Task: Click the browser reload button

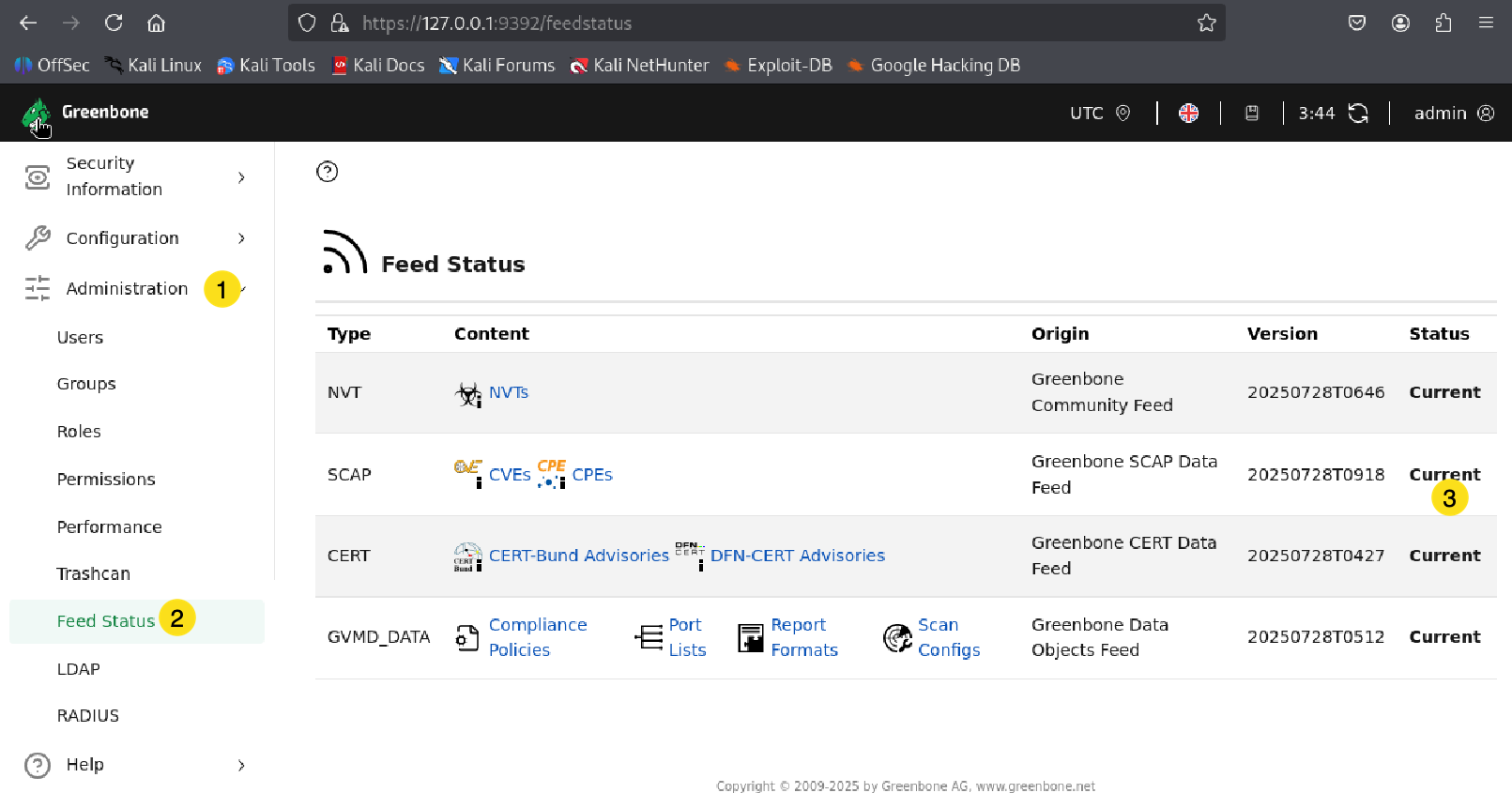Action: (114, 23)
